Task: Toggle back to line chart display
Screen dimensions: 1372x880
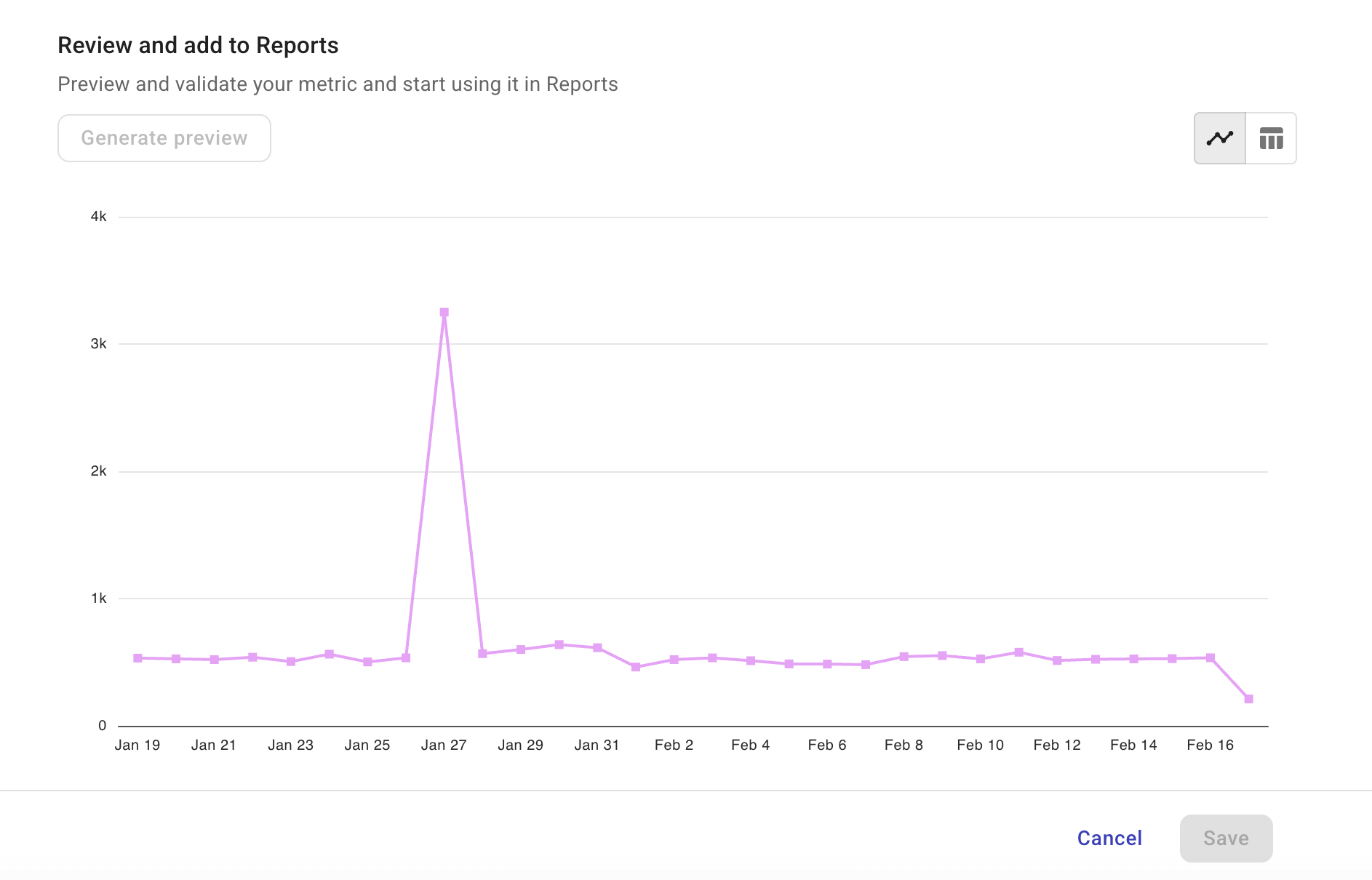Action: pos(1219,137)
